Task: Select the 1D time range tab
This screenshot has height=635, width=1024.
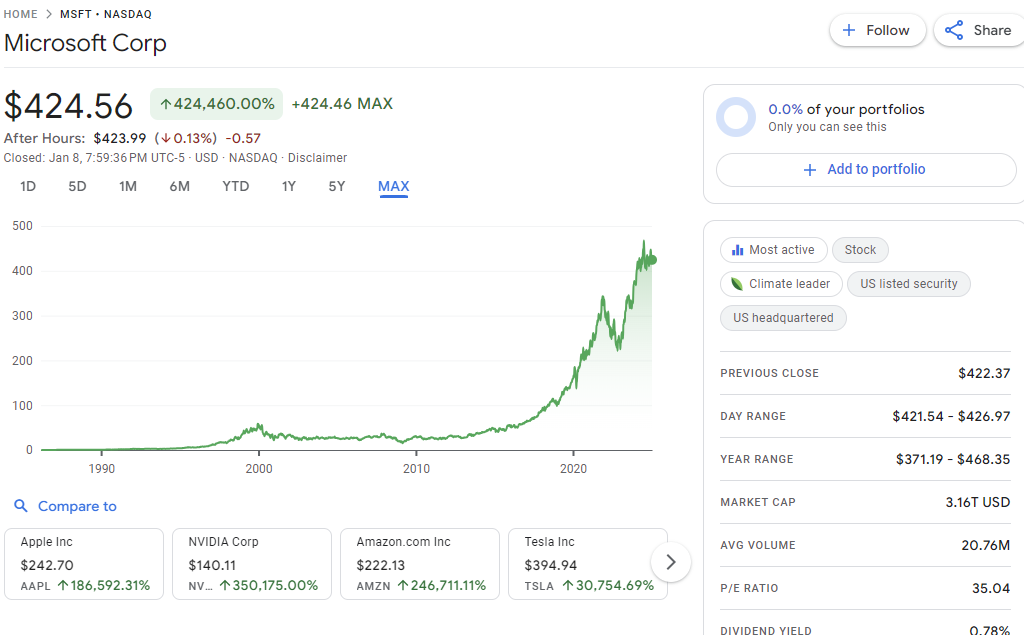Action: 27,186
